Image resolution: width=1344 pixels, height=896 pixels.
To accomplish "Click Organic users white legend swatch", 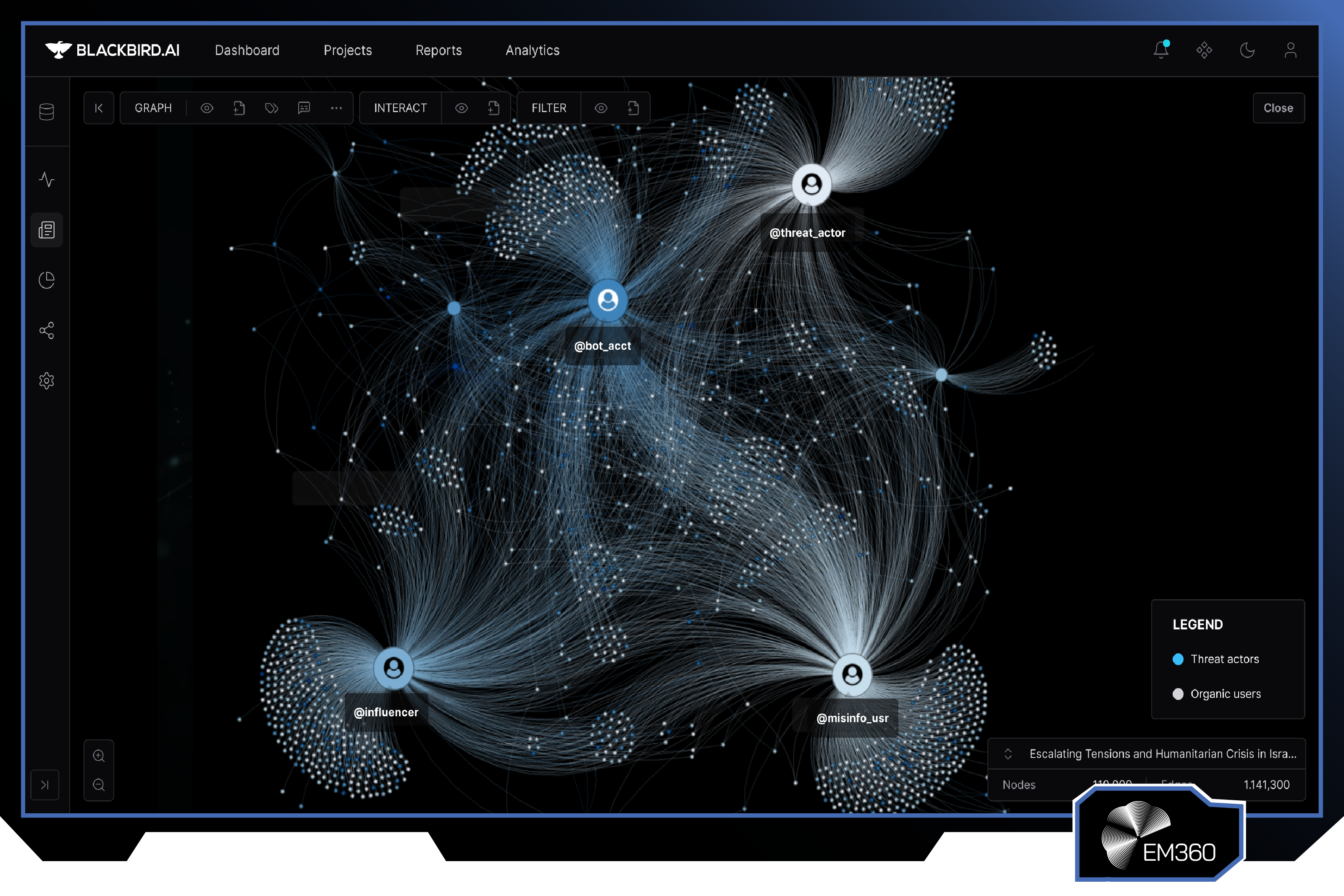I will [x=1178, y=694].
